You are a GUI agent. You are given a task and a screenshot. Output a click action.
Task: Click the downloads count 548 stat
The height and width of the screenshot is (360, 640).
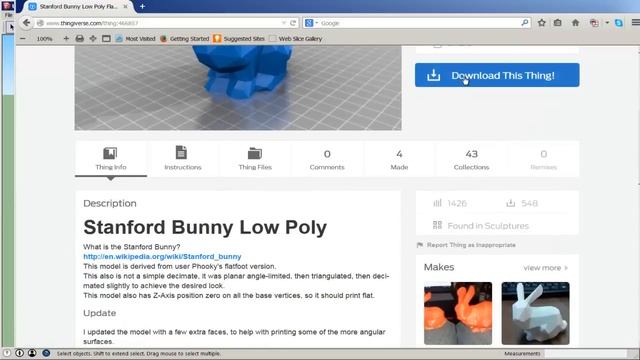pos(522,203)
